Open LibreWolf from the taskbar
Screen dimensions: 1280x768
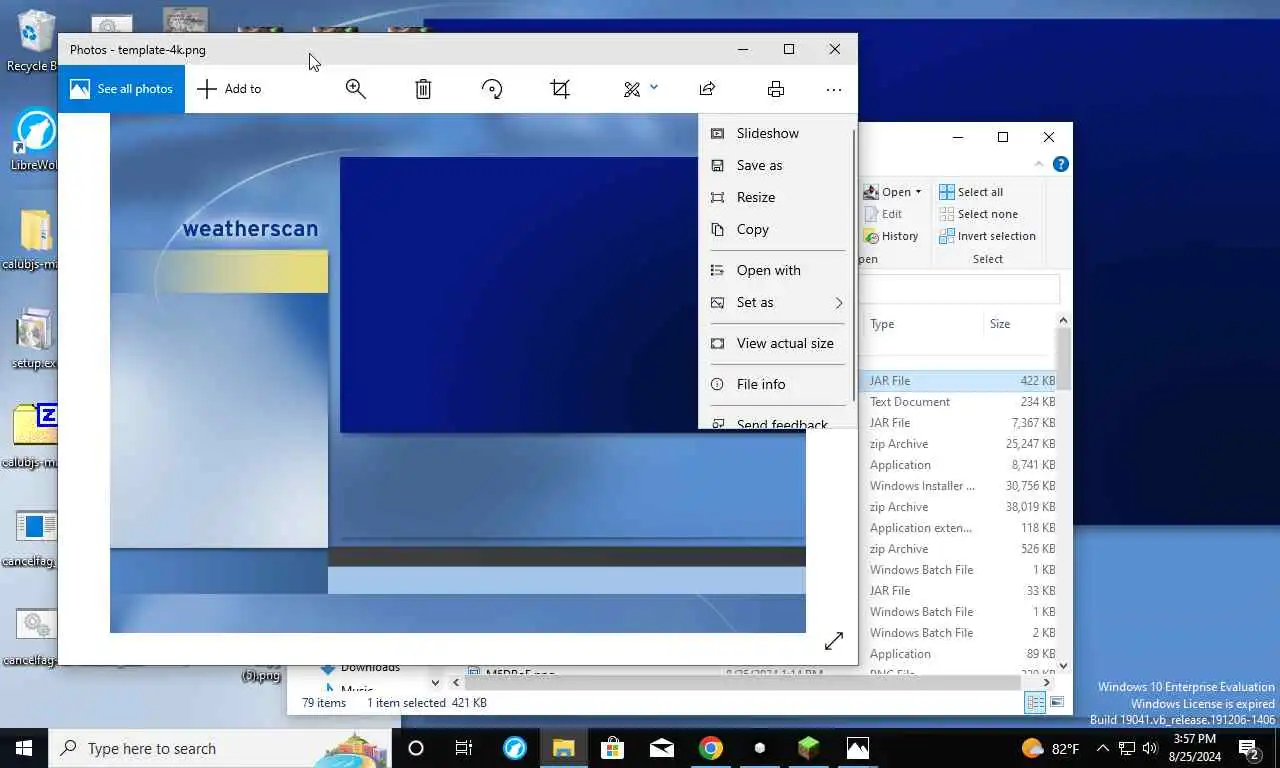tap(515, 748)
